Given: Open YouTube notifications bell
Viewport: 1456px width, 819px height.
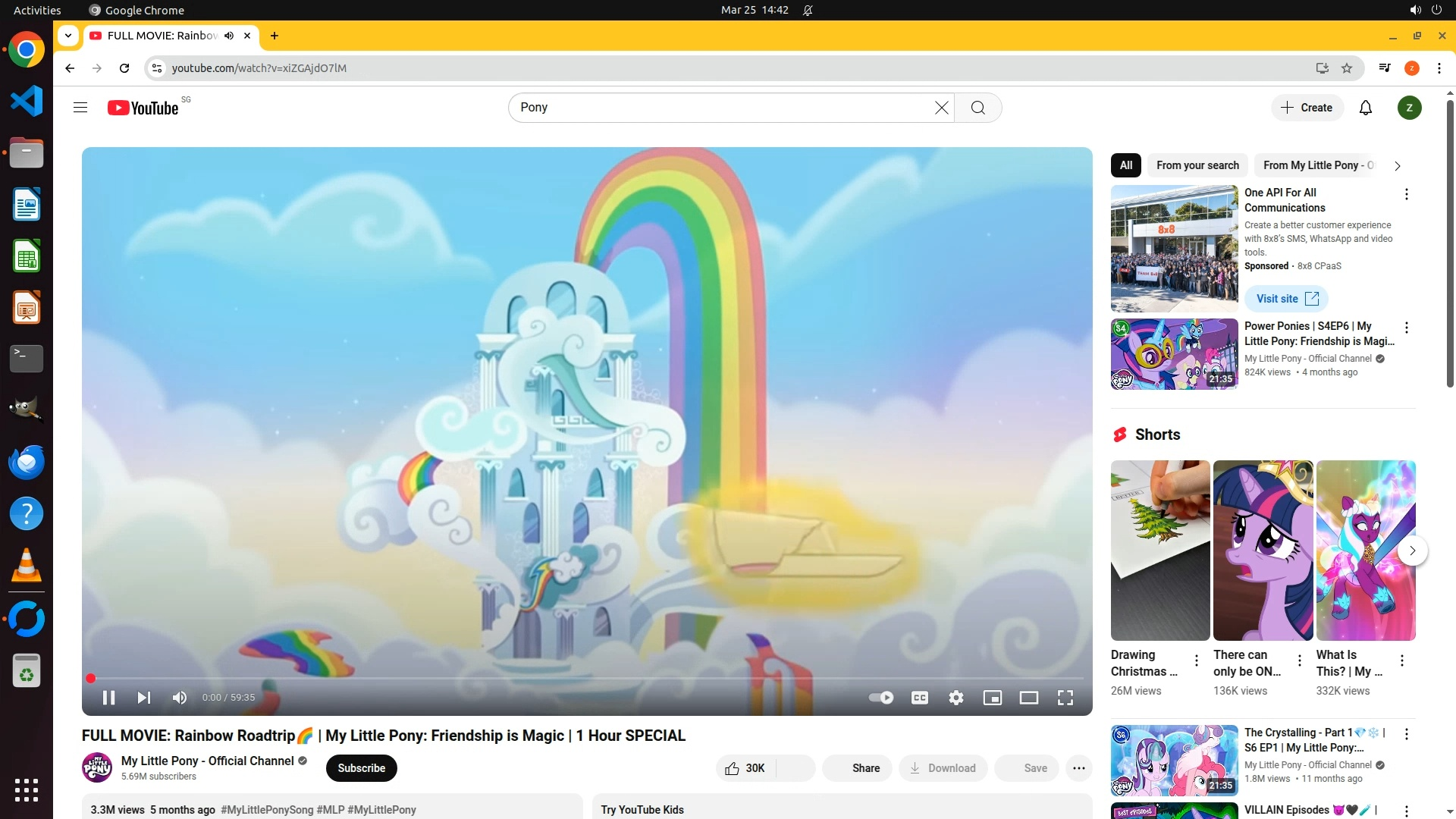Looking at the screenshot, I should (1365, 108).
